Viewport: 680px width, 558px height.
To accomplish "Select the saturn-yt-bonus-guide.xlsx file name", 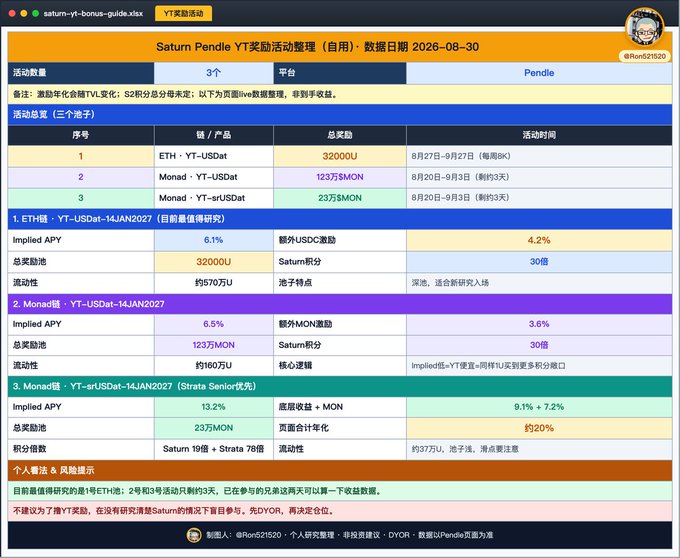I will (93, 13).
